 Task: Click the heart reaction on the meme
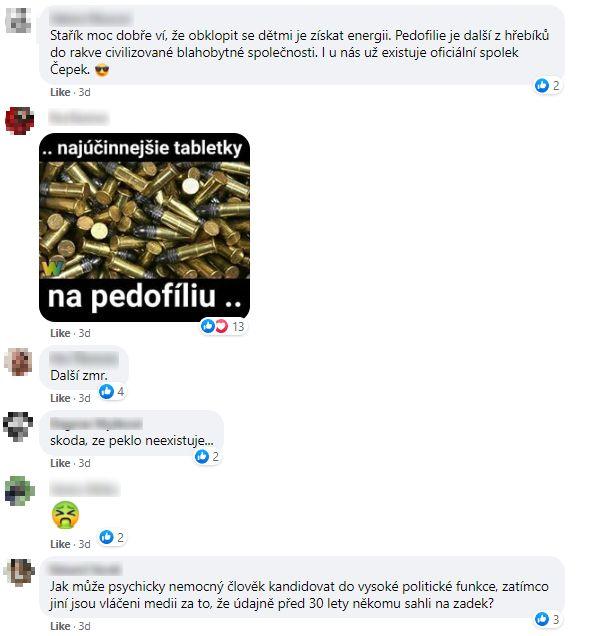[x=221, y=326]
